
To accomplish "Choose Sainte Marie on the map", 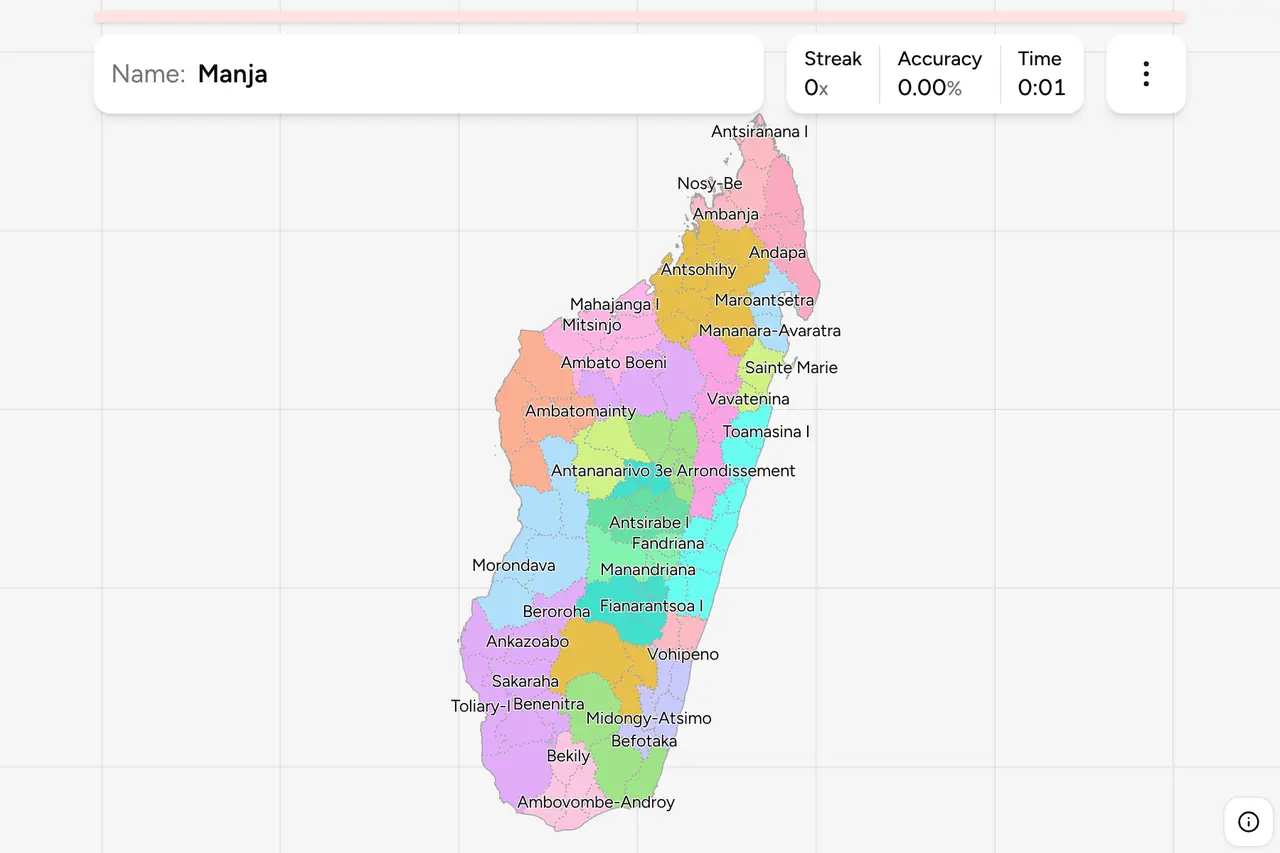I will [x=791, y=367].
